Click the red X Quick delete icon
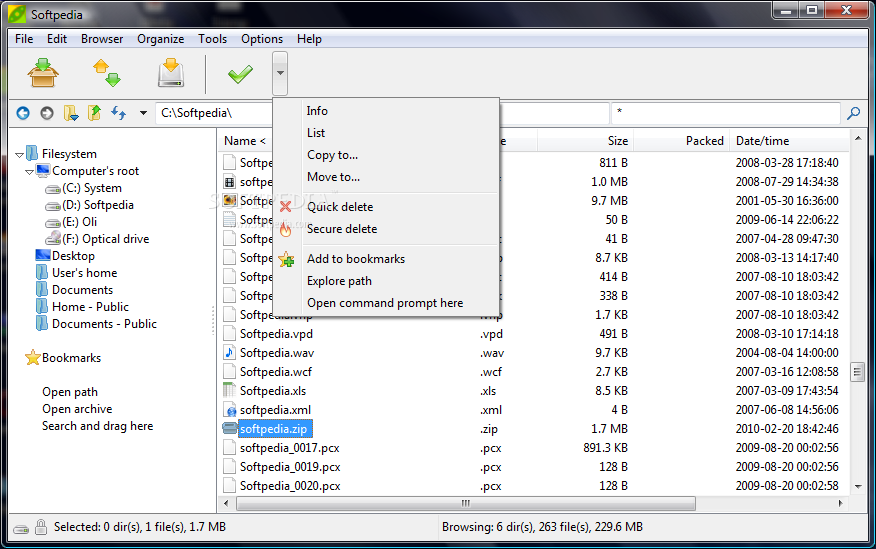876x549 pixels. click(285, 207)
